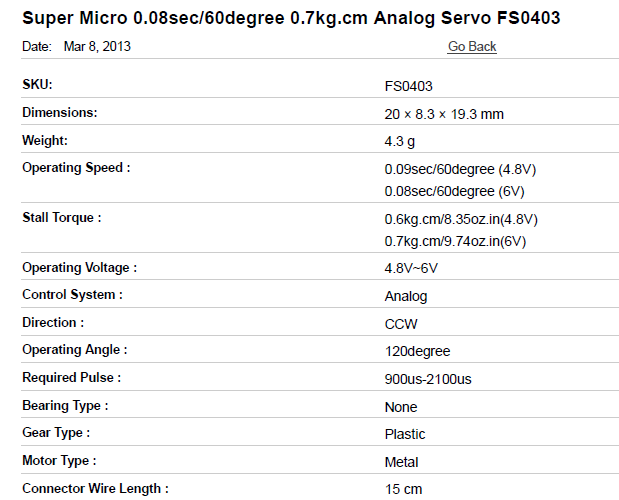Screen dimensions: 619x500
Task: Select the Operating Angle value 120degree
Action: point(417,351)
